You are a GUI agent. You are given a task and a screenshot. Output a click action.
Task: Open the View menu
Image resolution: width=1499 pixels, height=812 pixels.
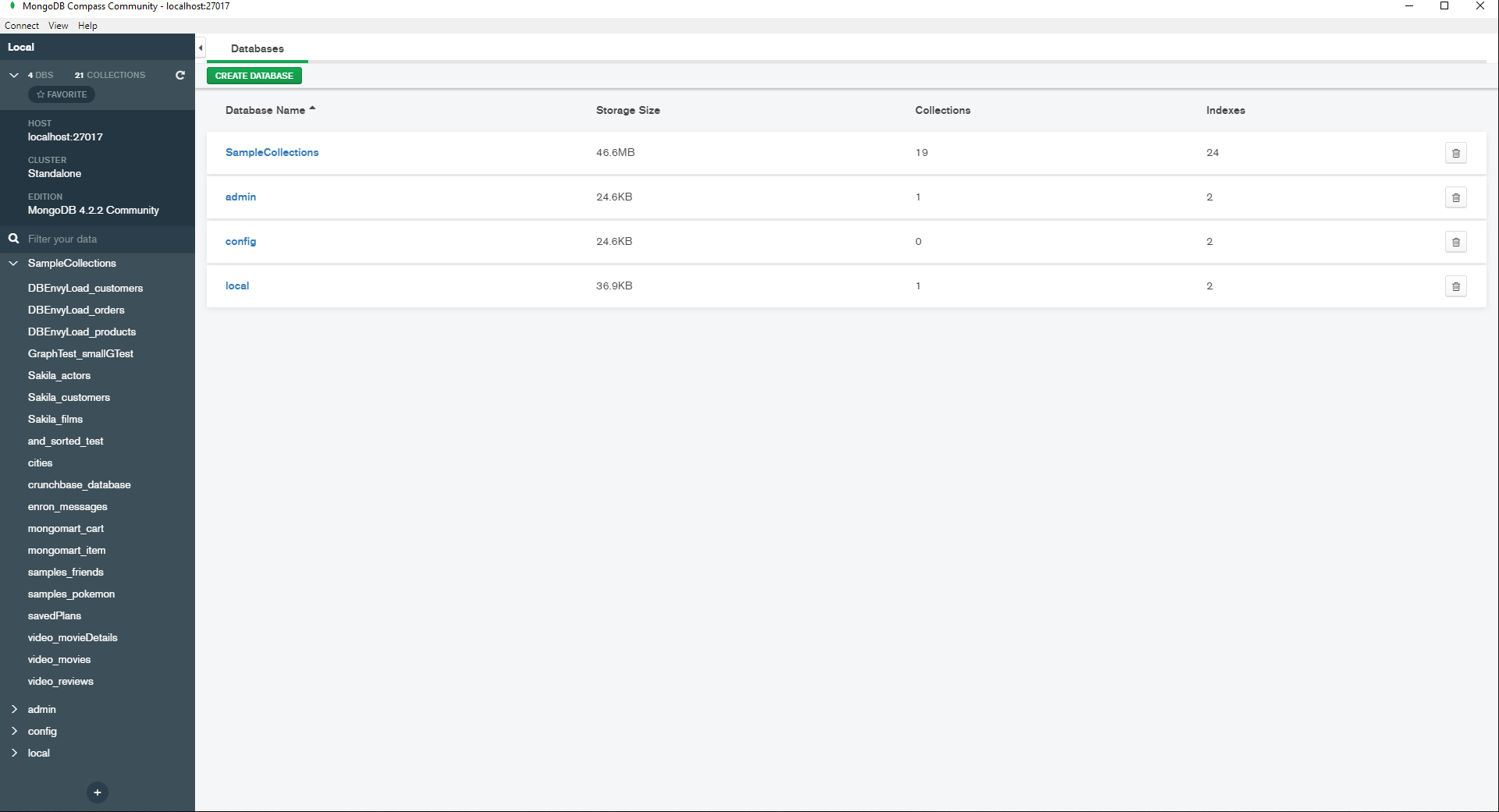[59, 26]
